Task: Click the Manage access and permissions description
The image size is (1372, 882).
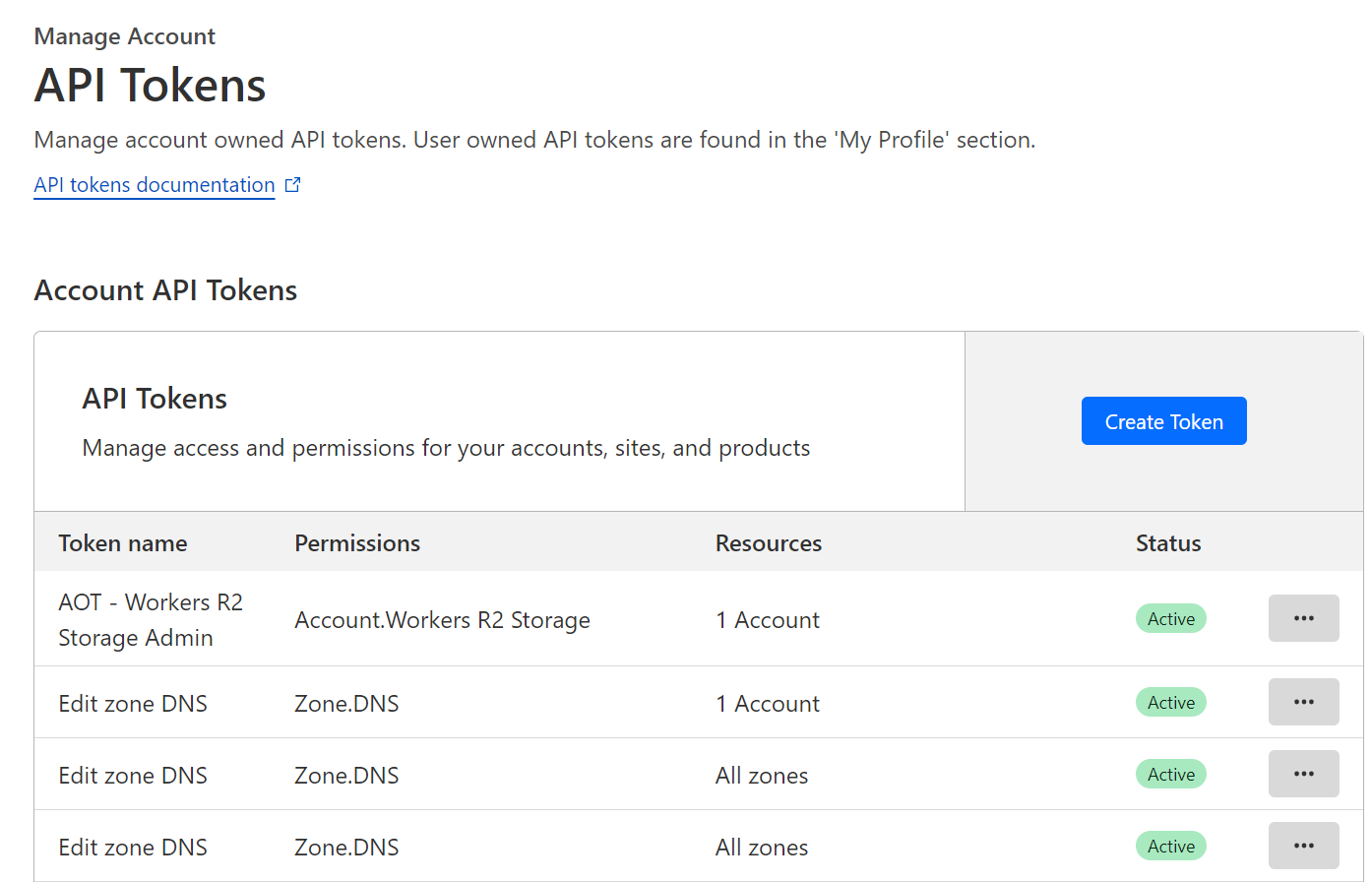Action: 446,448
